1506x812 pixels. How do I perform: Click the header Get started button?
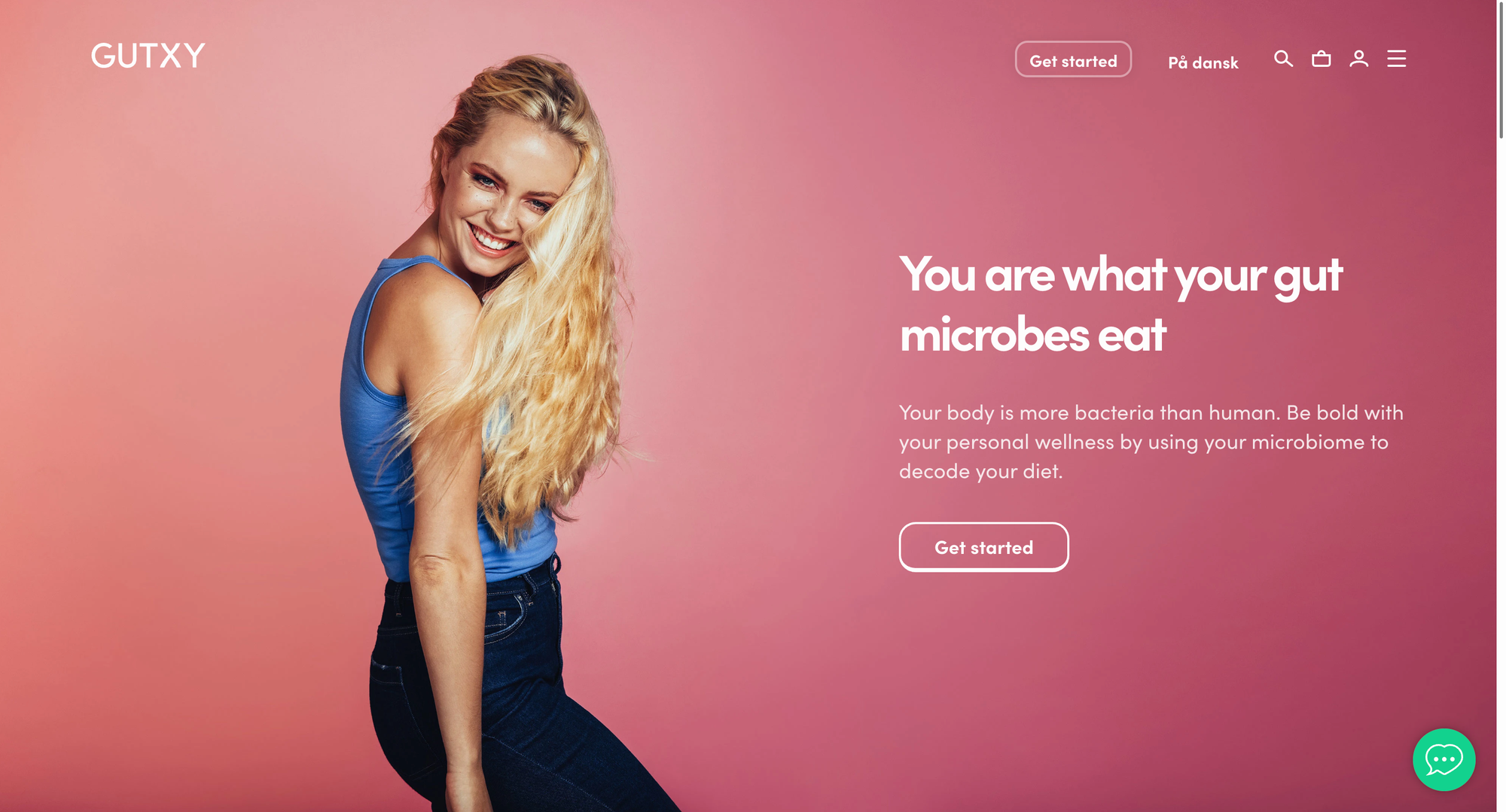click(x=1073, y=59)
